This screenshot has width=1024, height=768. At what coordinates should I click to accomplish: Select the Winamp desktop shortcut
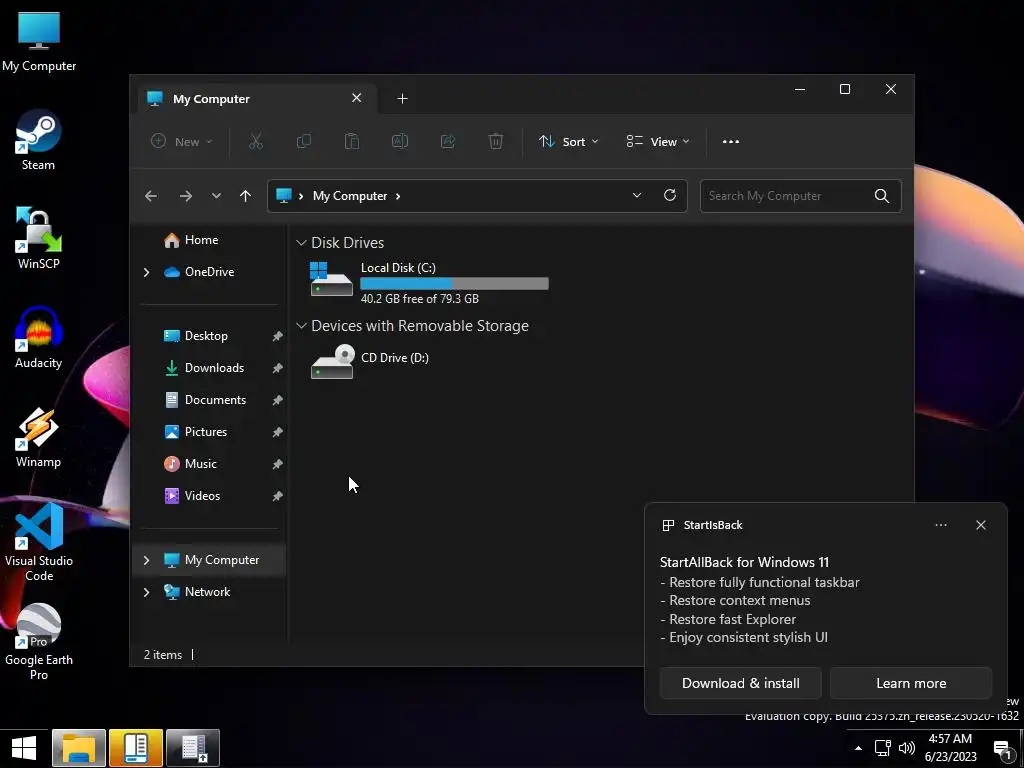coord(39,438)
